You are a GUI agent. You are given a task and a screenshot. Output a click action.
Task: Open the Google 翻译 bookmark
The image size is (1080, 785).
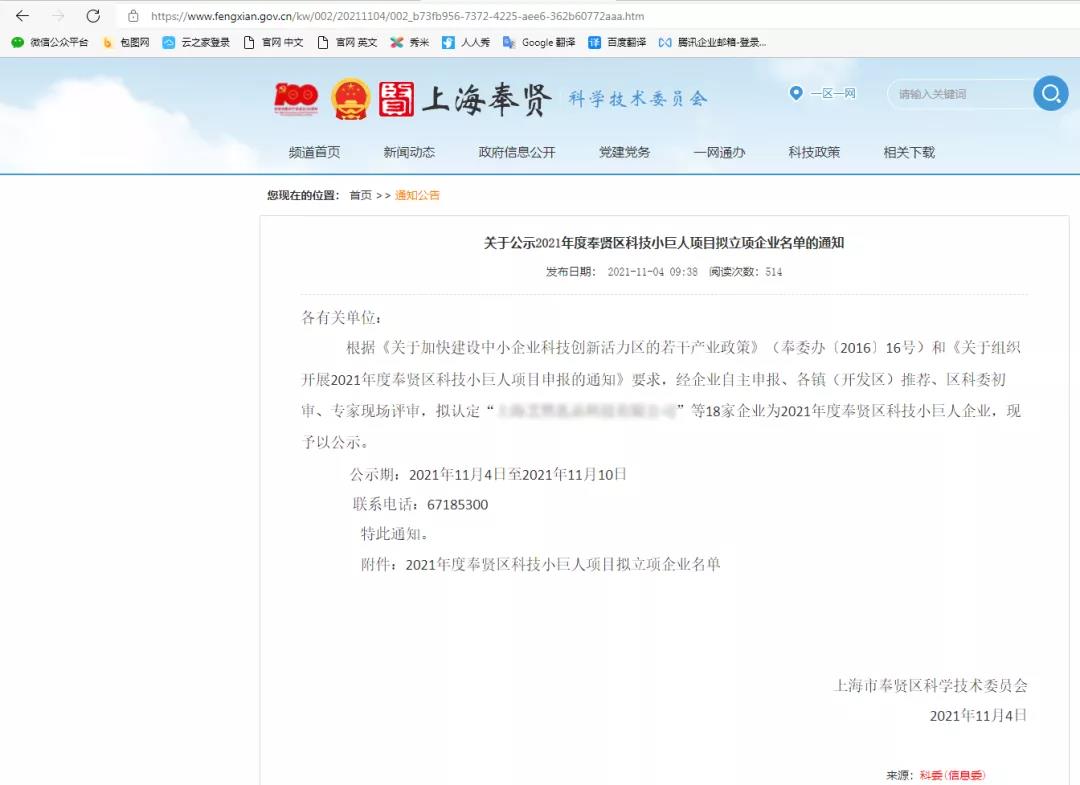point(548,43)
